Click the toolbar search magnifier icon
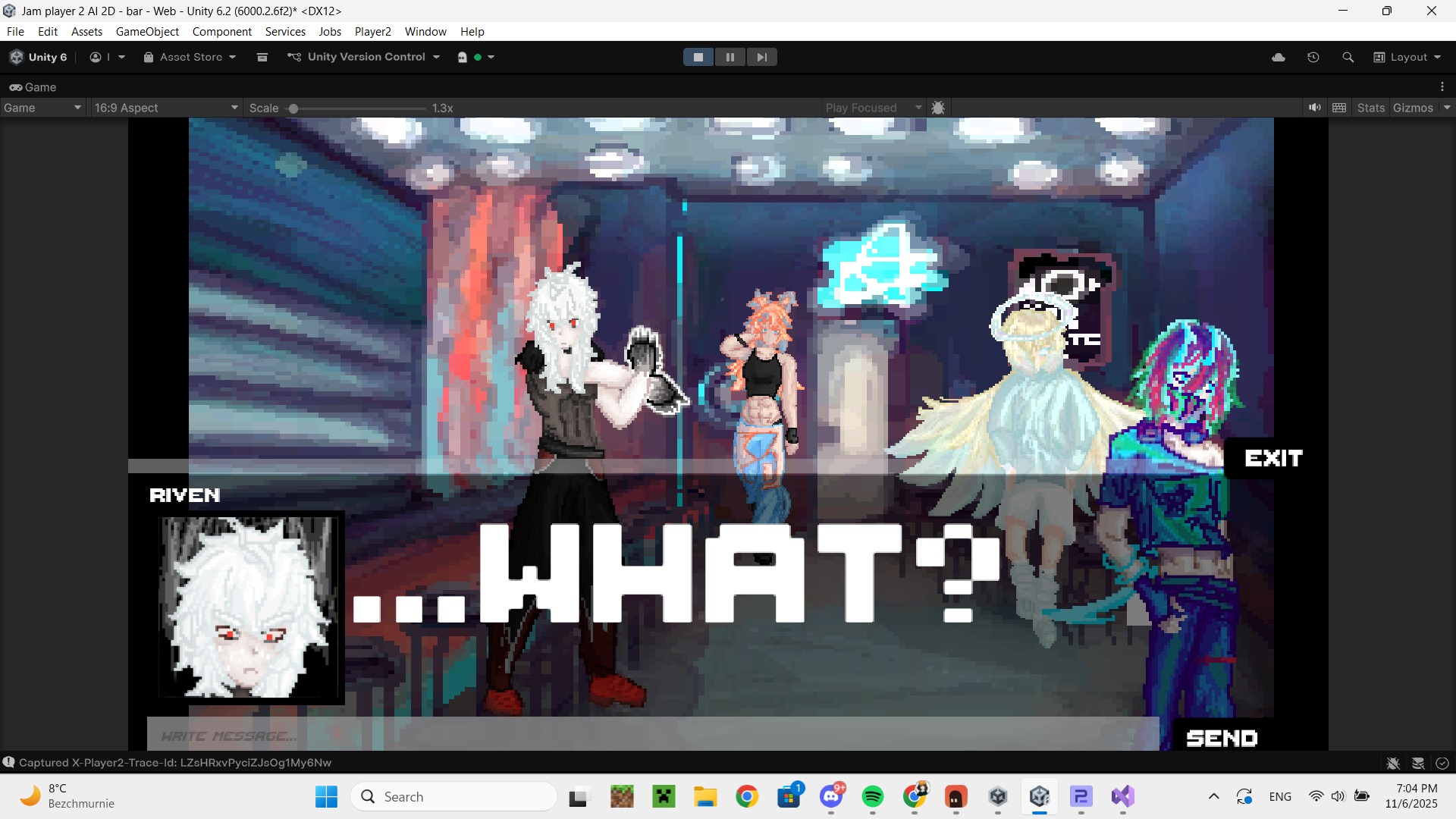 (1348, 57)
